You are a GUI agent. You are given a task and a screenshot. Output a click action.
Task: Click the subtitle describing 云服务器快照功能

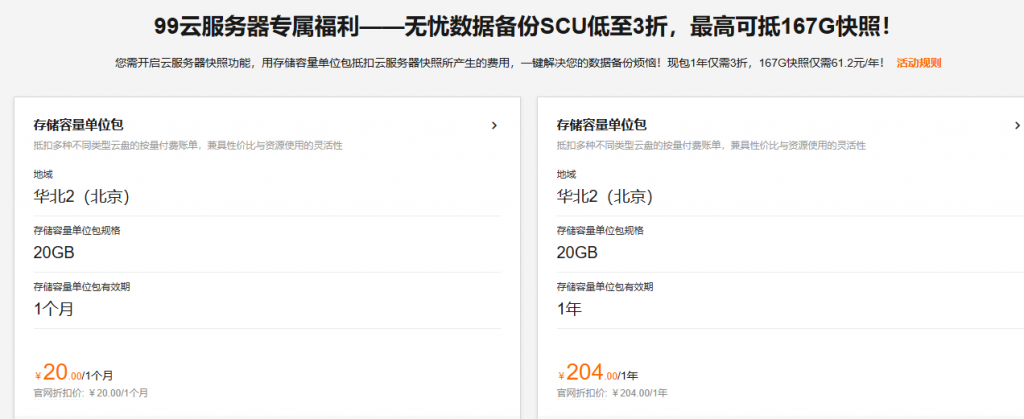(500, 63)
